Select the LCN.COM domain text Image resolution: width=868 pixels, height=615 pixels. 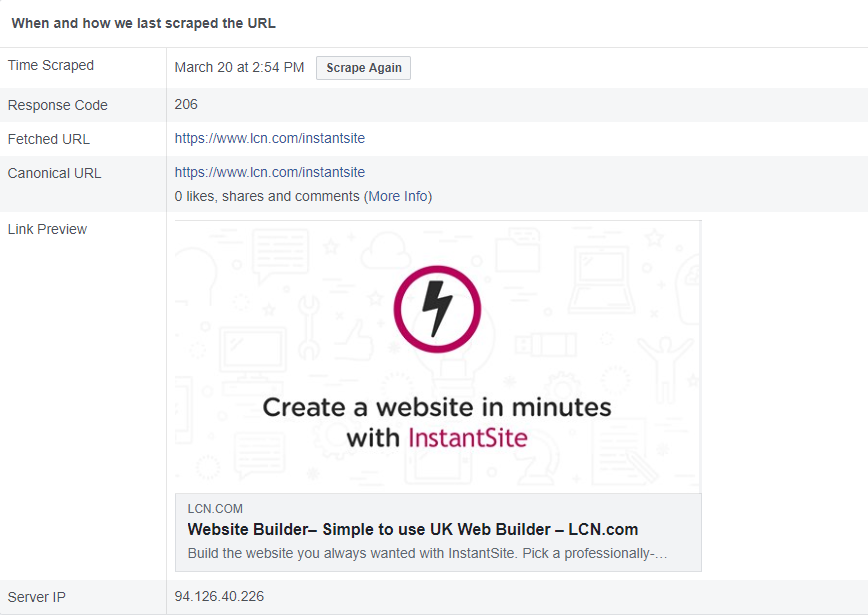215,509
